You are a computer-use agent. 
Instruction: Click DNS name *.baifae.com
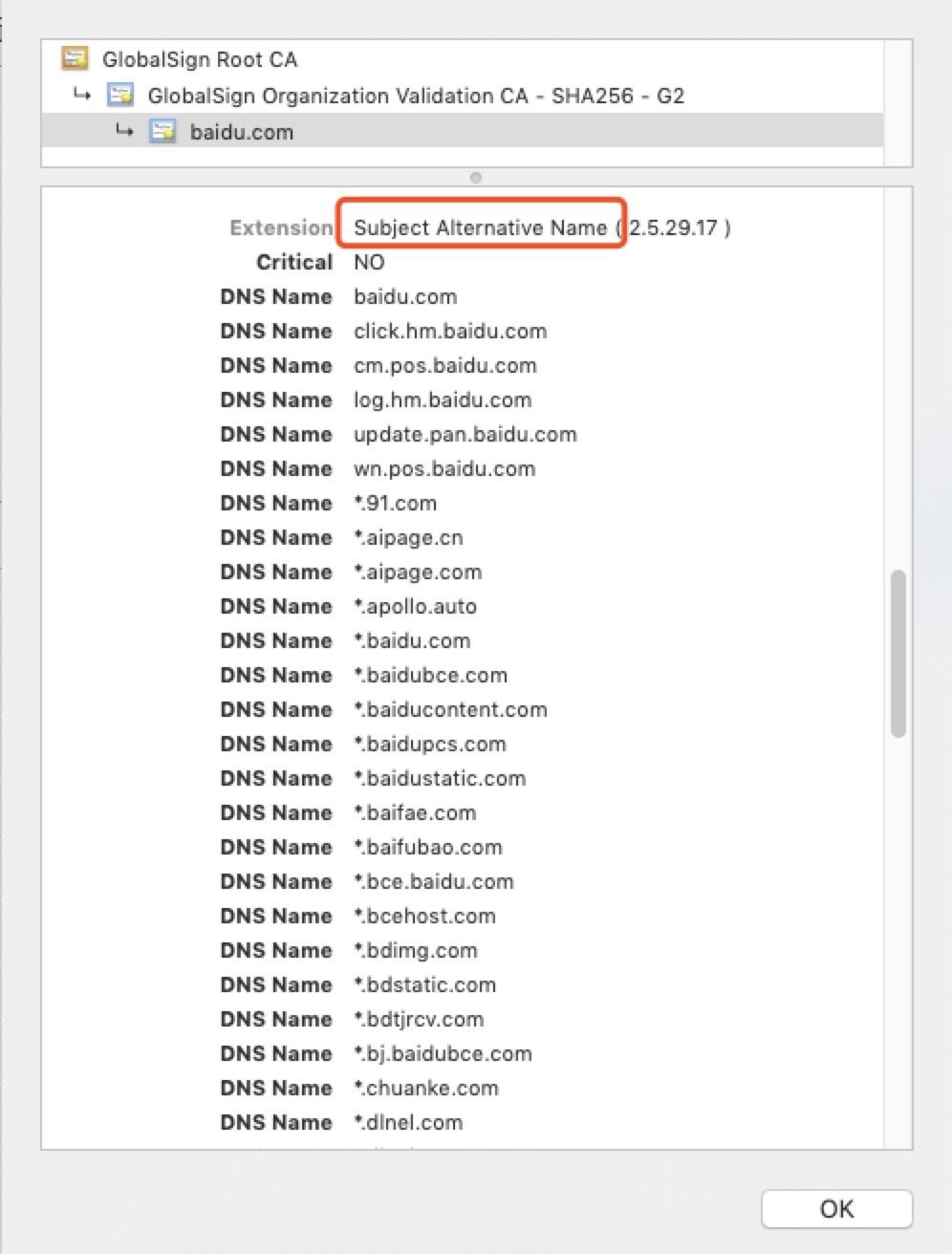[x=415, y=812]
